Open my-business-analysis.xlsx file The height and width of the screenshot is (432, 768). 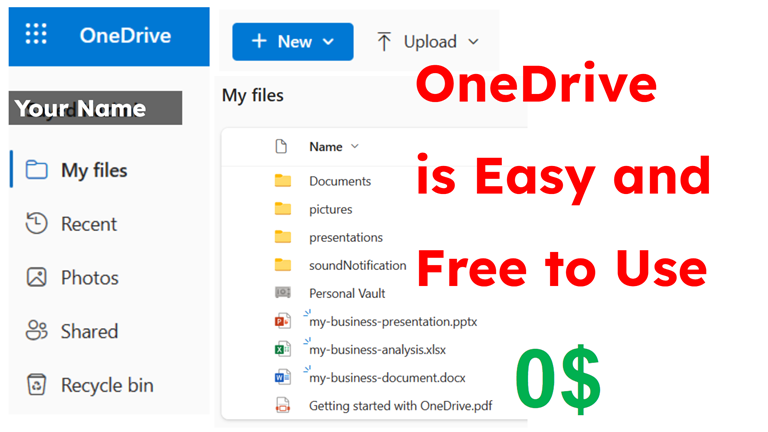(378, 350)
